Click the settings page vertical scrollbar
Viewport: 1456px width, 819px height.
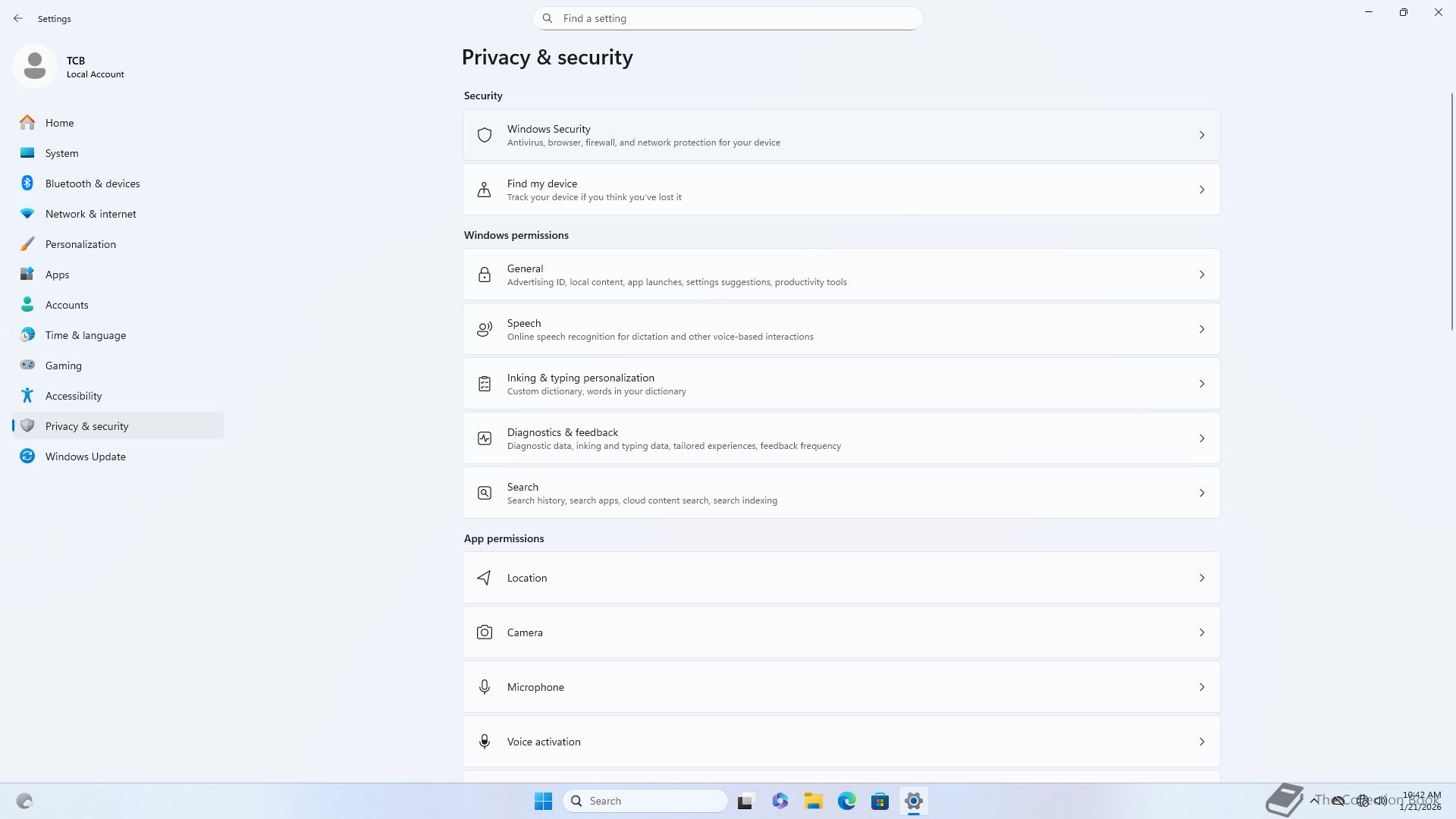(x=1451, y=212)
